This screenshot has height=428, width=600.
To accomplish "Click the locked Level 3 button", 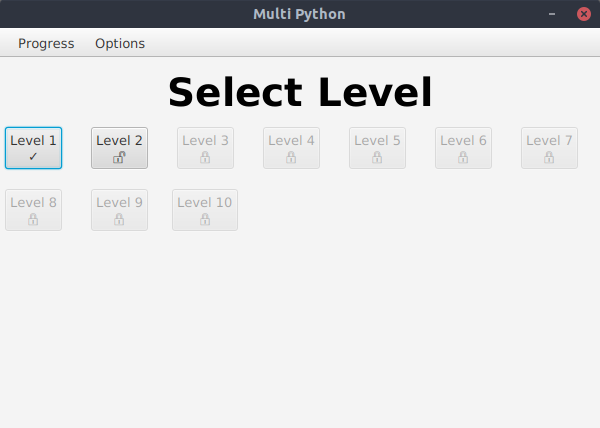I will tap(205, 148).
